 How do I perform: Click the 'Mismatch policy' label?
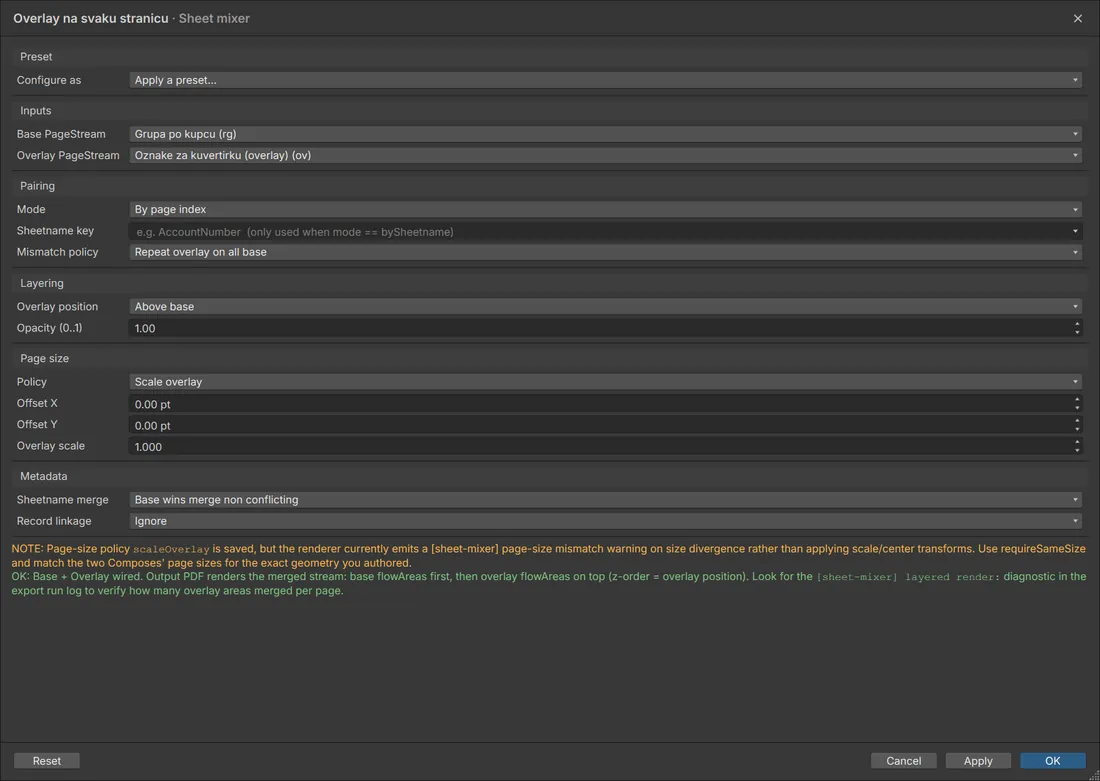[x=58, y=252]
